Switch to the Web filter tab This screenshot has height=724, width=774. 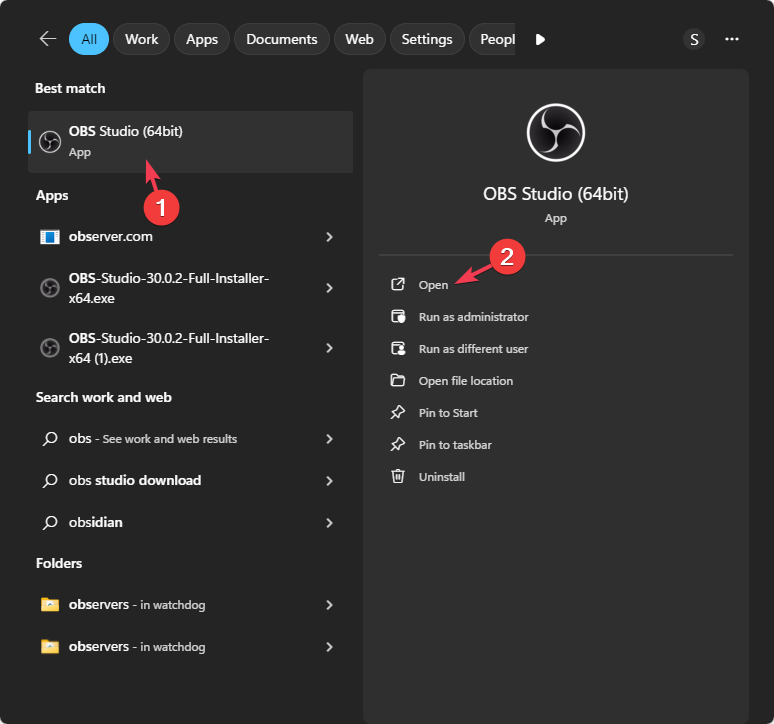tap(359, 39)
